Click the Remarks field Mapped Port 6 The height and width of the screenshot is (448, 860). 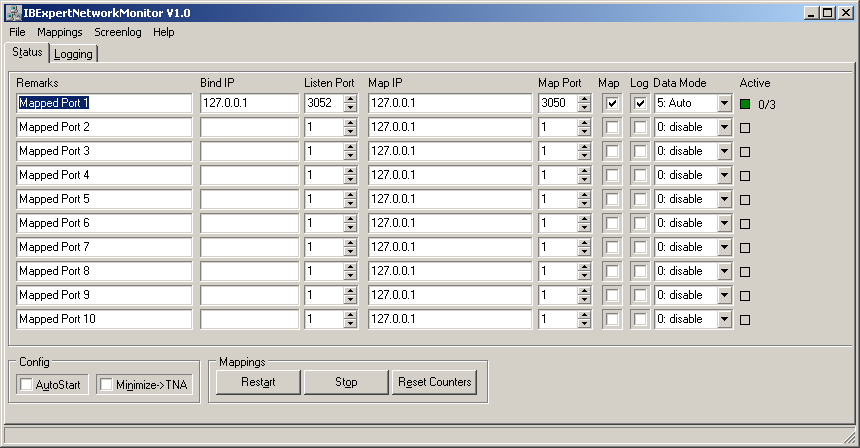pos(104,223)
